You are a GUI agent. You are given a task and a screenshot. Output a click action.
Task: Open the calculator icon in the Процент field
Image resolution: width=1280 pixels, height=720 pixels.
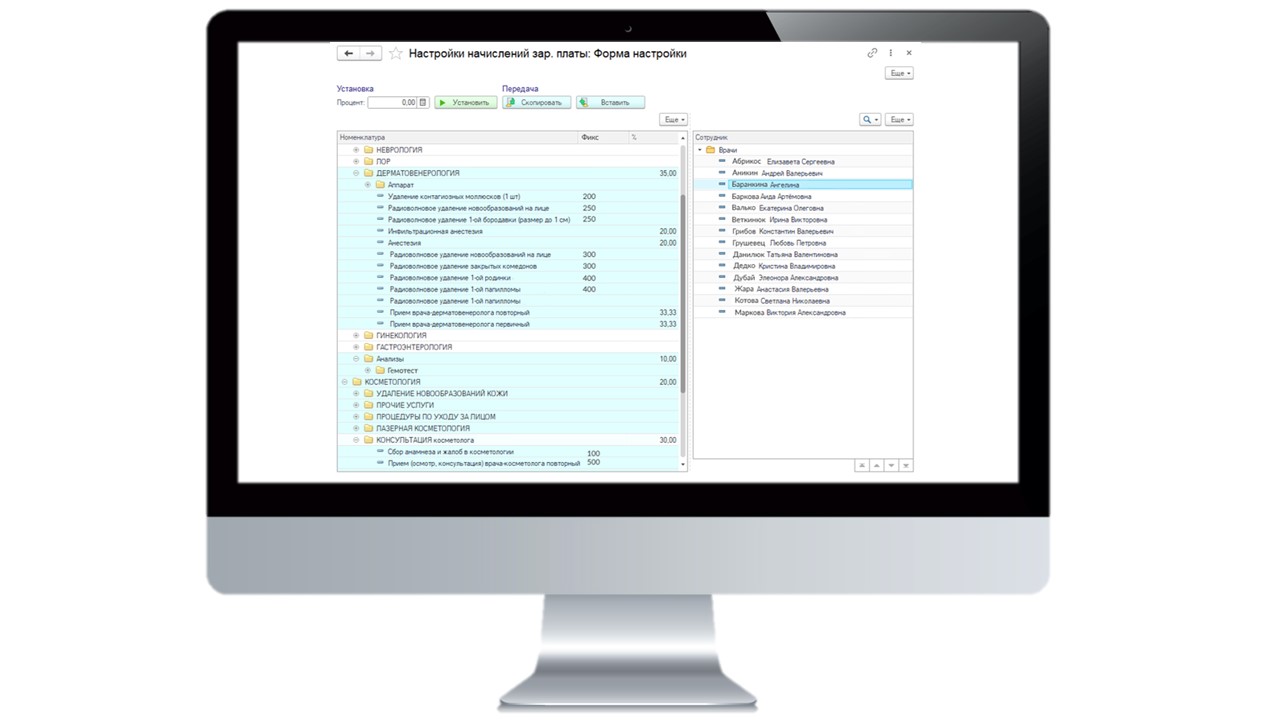pos(423,102)
